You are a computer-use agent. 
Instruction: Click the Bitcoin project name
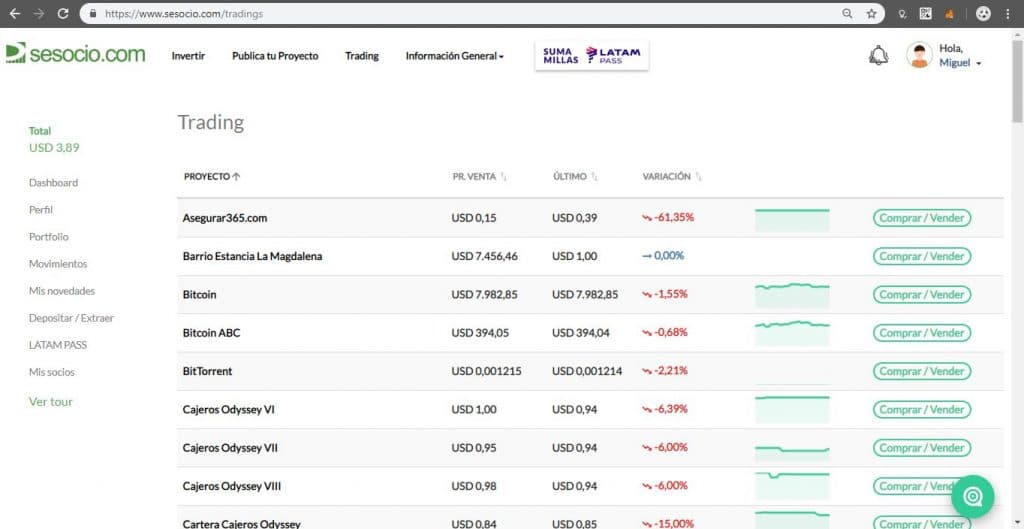tap(199, 295)
